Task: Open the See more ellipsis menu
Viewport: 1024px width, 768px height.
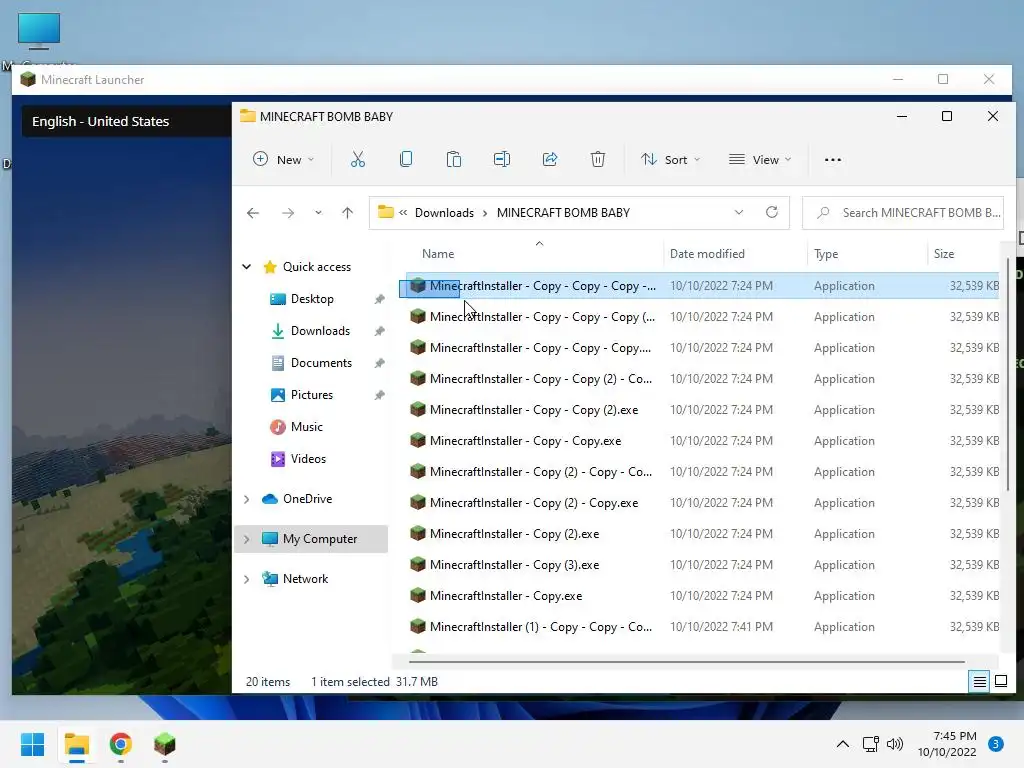Action: pyautogui.click(x=833, y=159)
